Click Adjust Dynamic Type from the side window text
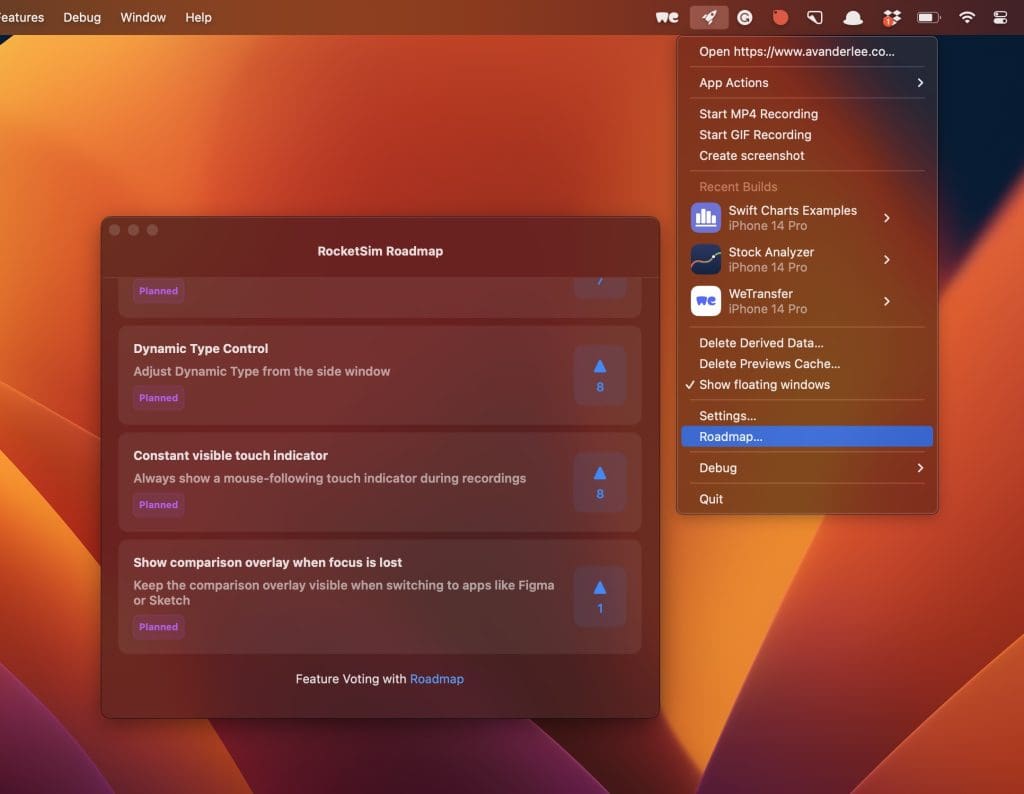Viewport: 1024px width, 794px height. [262, 372]
